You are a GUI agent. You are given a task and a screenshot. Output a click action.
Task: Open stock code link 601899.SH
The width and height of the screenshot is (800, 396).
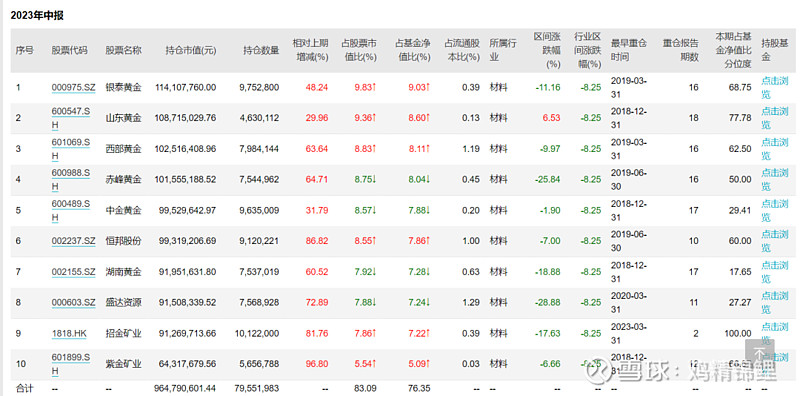tap(71, 364)
